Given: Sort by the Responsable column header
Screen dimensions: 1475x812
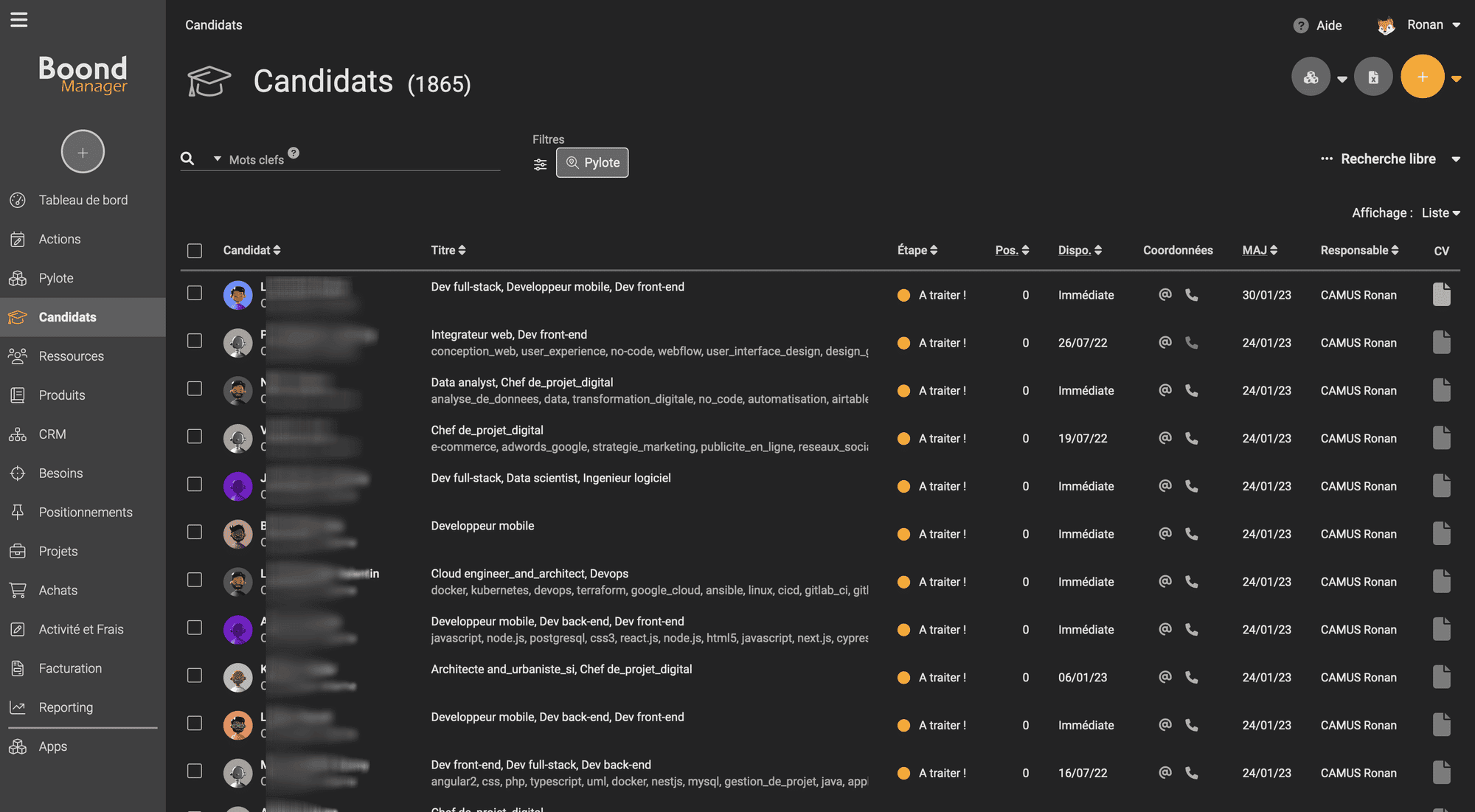Looking at the screenshot, I should point(1359,250).
